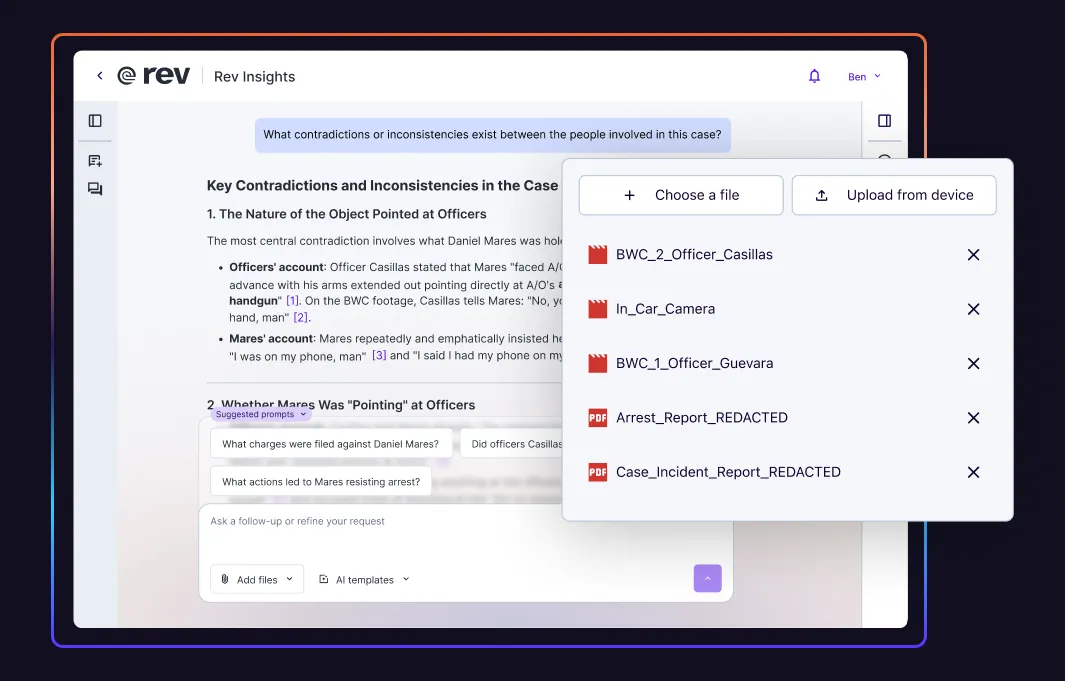Remove BWC_2_Officer_Casillas file
1065x681 pixels.
click(973, 255)
